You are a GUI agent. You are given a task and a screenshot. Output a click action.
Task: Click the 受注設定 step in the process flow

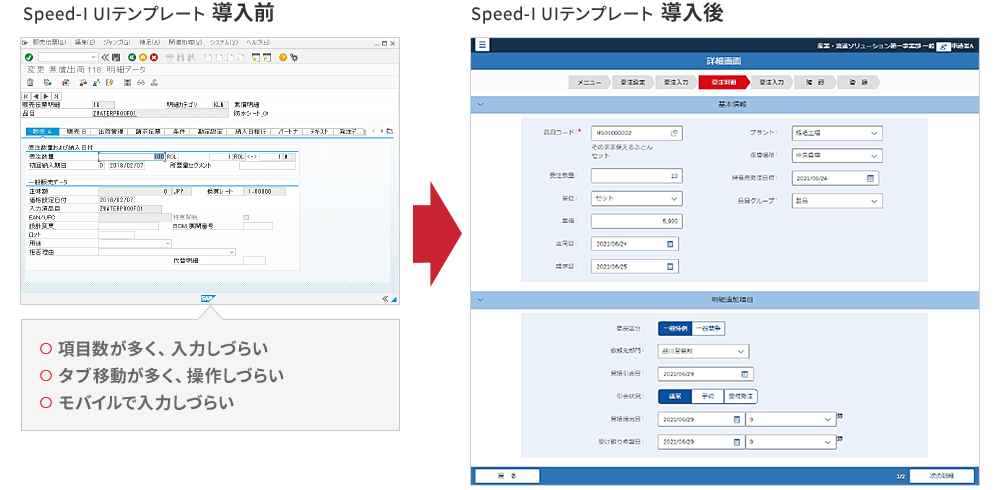632,83
